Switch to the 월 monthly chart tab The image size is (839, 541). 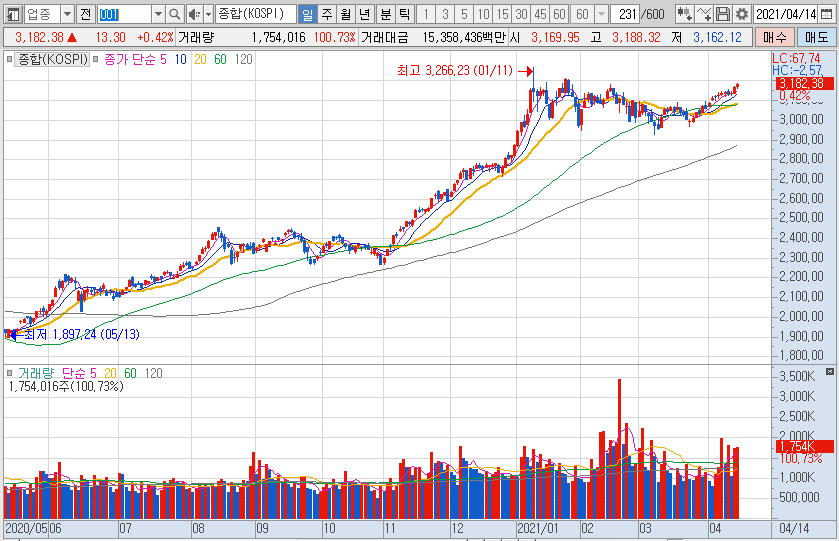(346, 14)
